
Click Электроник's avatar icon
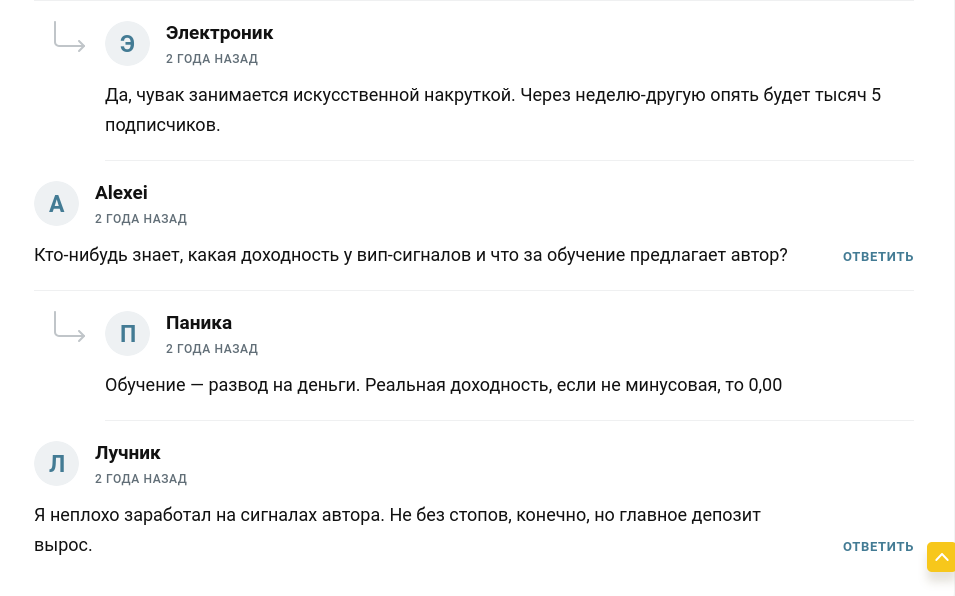[127, 43]
